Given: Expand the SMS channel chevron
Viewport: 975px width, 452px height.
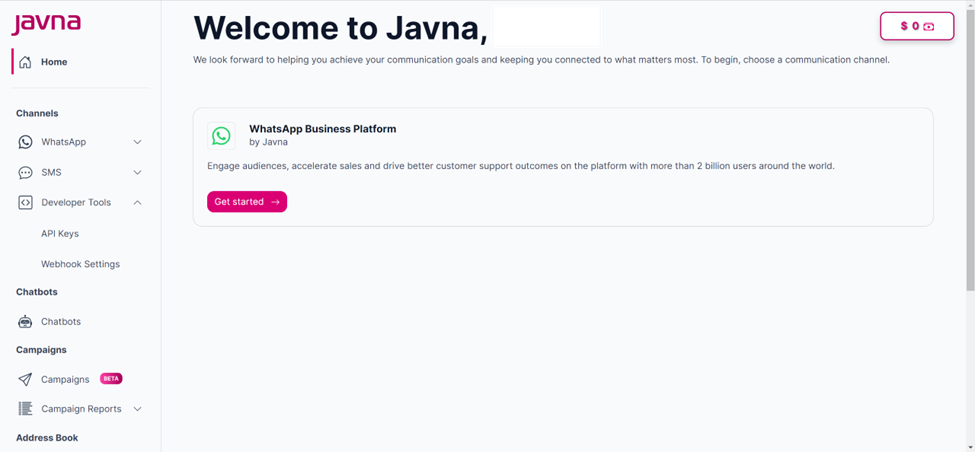Looking at the screenshot, I should 137,172.
